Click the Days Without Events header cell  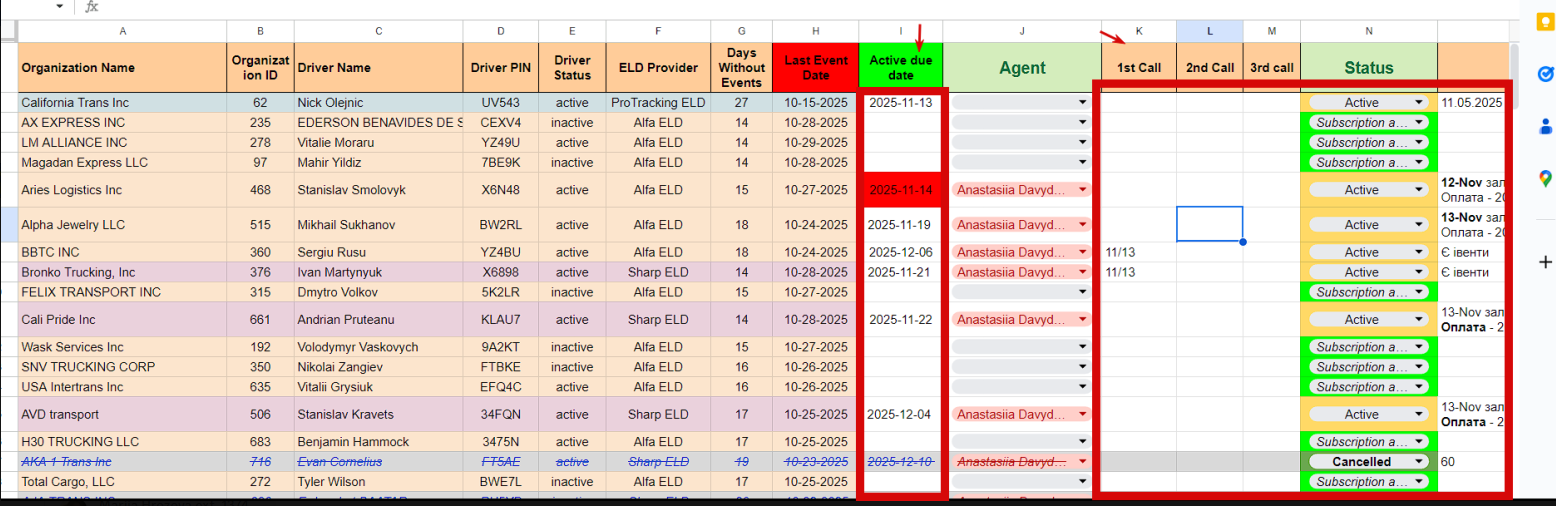[x=741, y=68]
